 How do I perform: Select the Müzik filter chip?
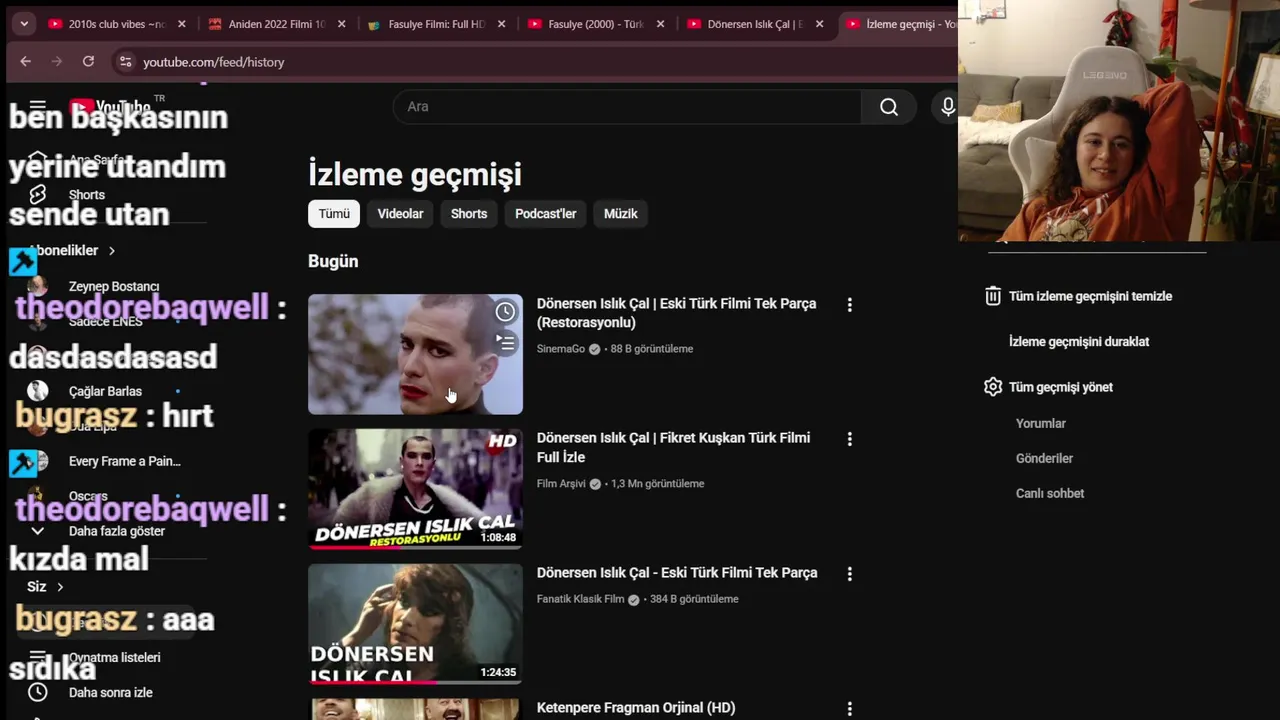pyautogui.click(x=620, y=214)
